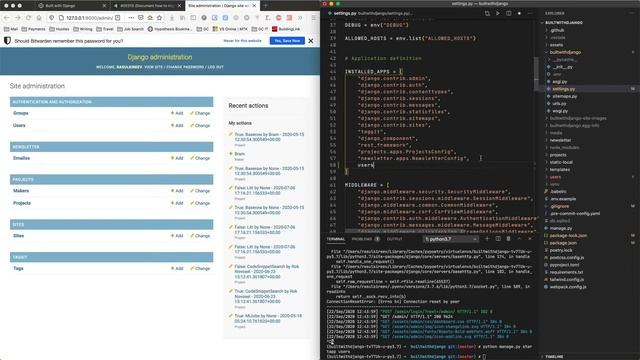Click the View Site link
The width and height of the screenshot is (640, 360).
pos(153,67)
